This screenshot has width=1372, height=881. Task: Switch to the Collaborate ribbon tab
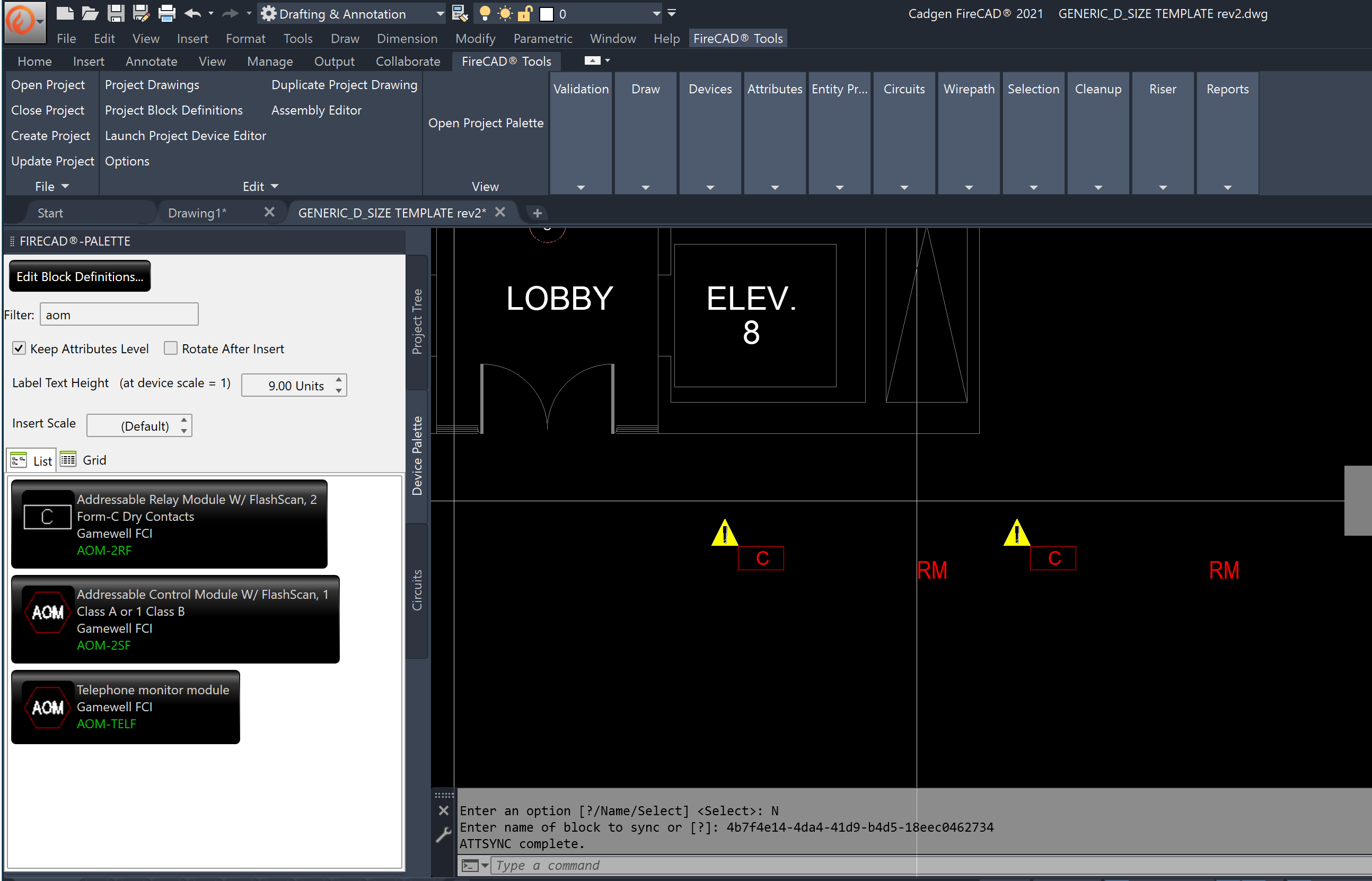pyautogui.click(x=408, y=61)
